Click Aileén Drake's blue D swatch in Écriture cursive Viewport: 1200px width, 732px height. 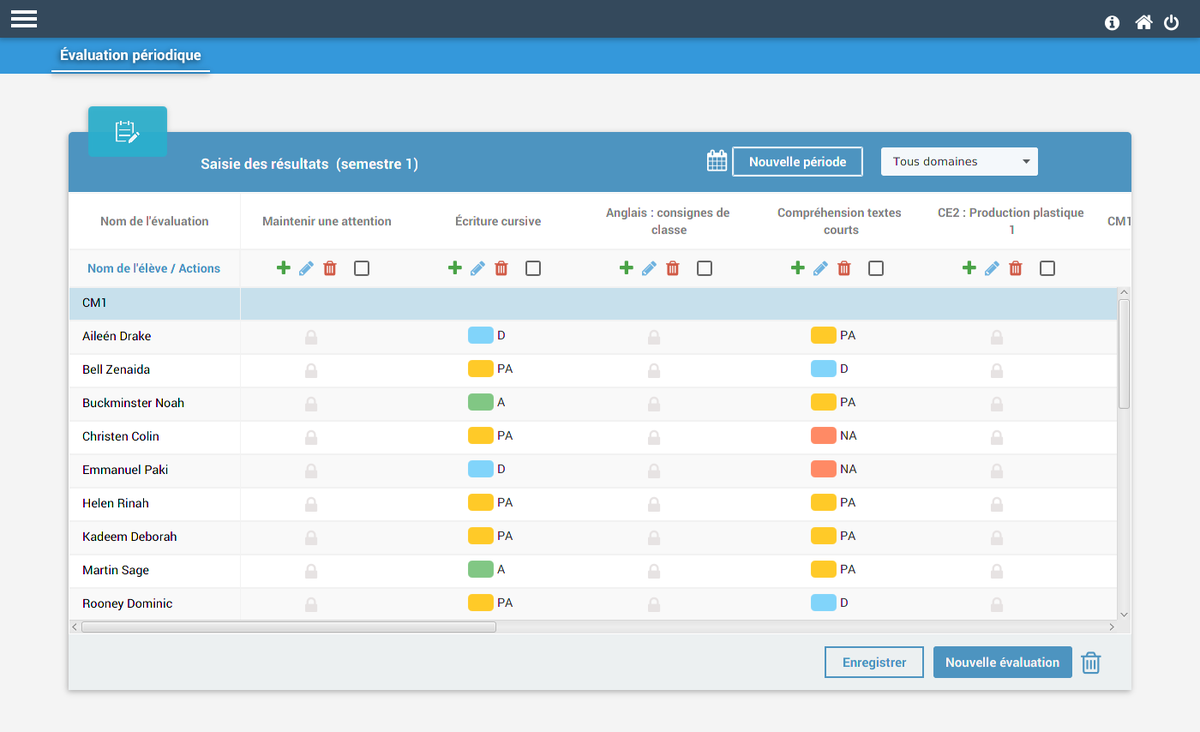tap(481, 335)
